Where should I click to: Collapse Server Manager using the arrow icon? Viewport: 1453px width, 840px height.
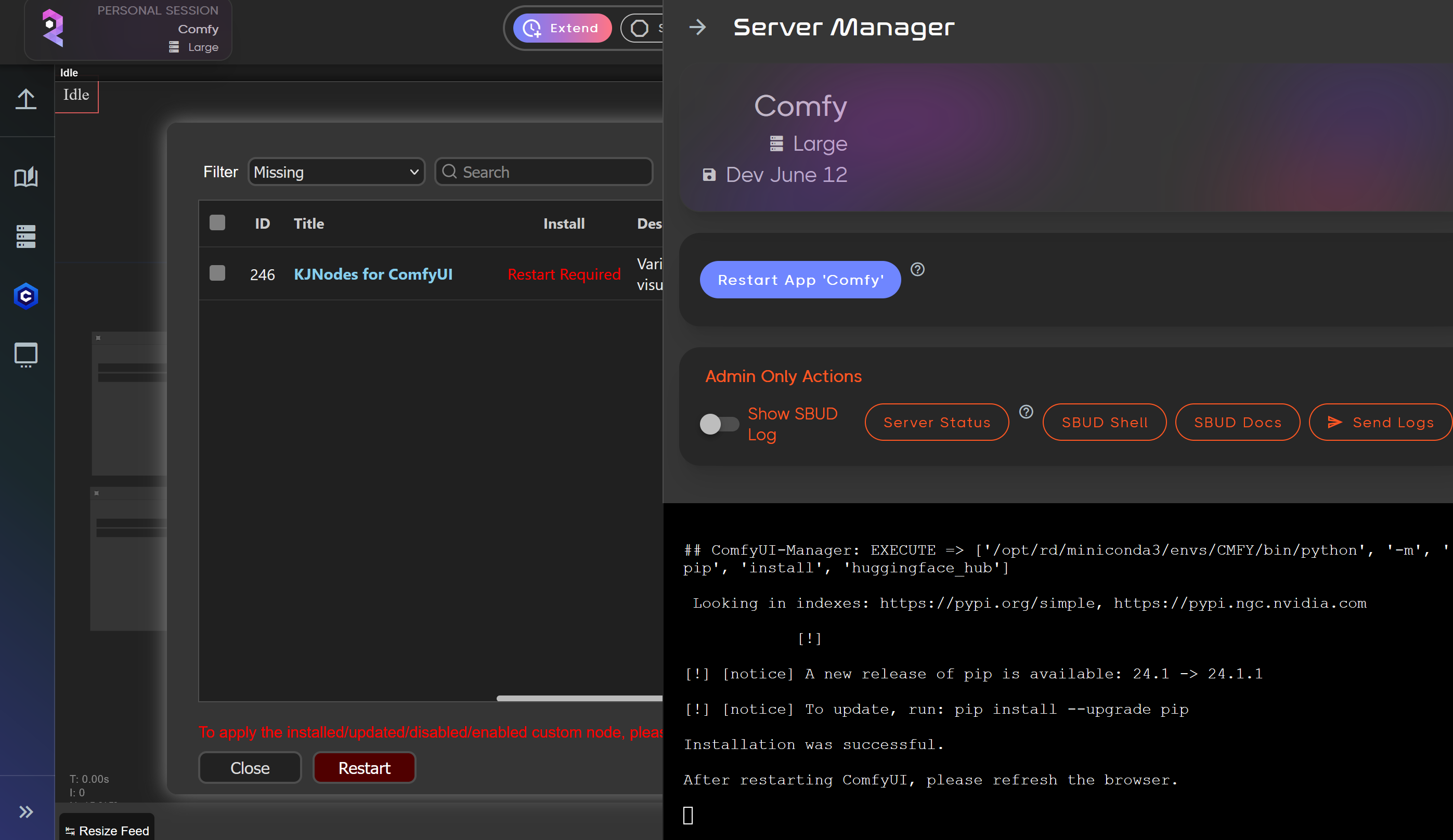[698, 27]
